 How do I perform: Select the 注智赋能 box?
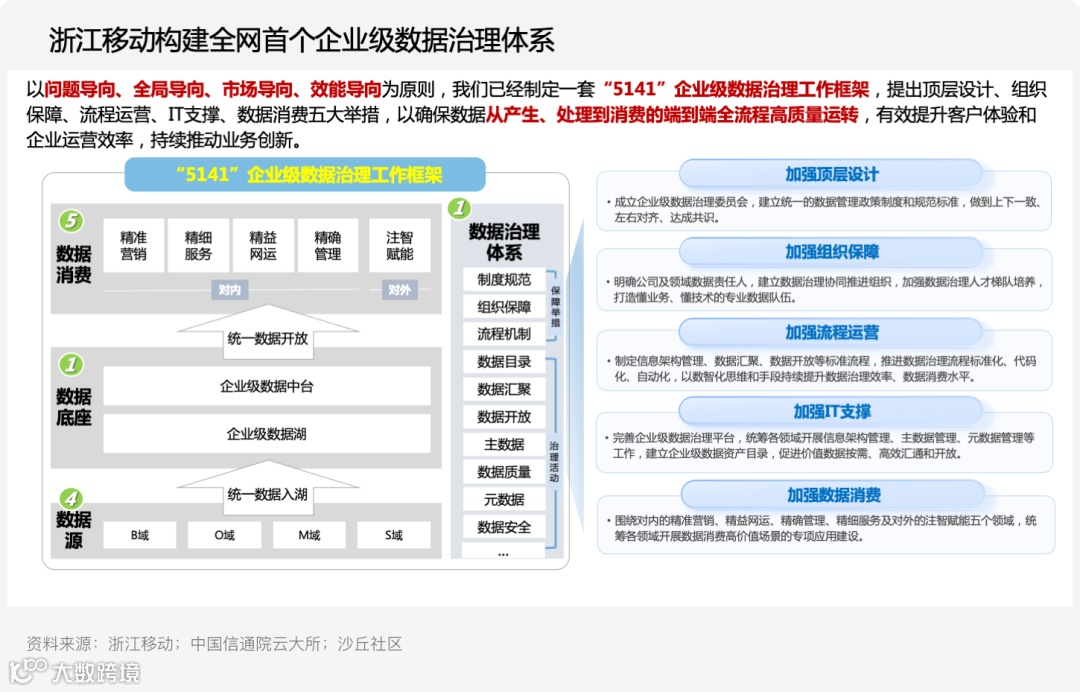coord(399,246)
